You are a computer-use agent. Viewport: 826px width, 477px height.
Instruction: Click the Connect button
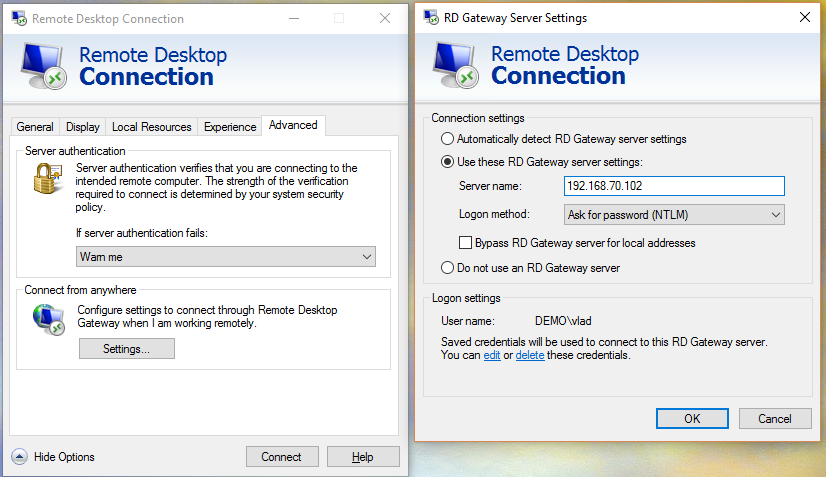[282, 456]
